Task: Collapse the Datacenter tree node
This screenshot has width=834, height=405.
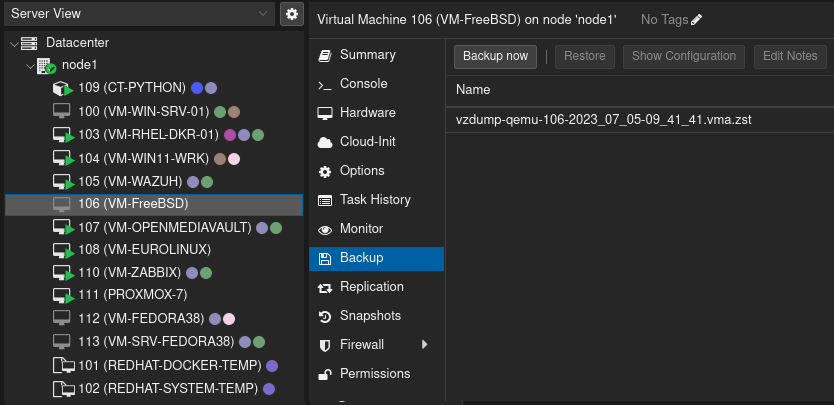Action: coord(12,43)
